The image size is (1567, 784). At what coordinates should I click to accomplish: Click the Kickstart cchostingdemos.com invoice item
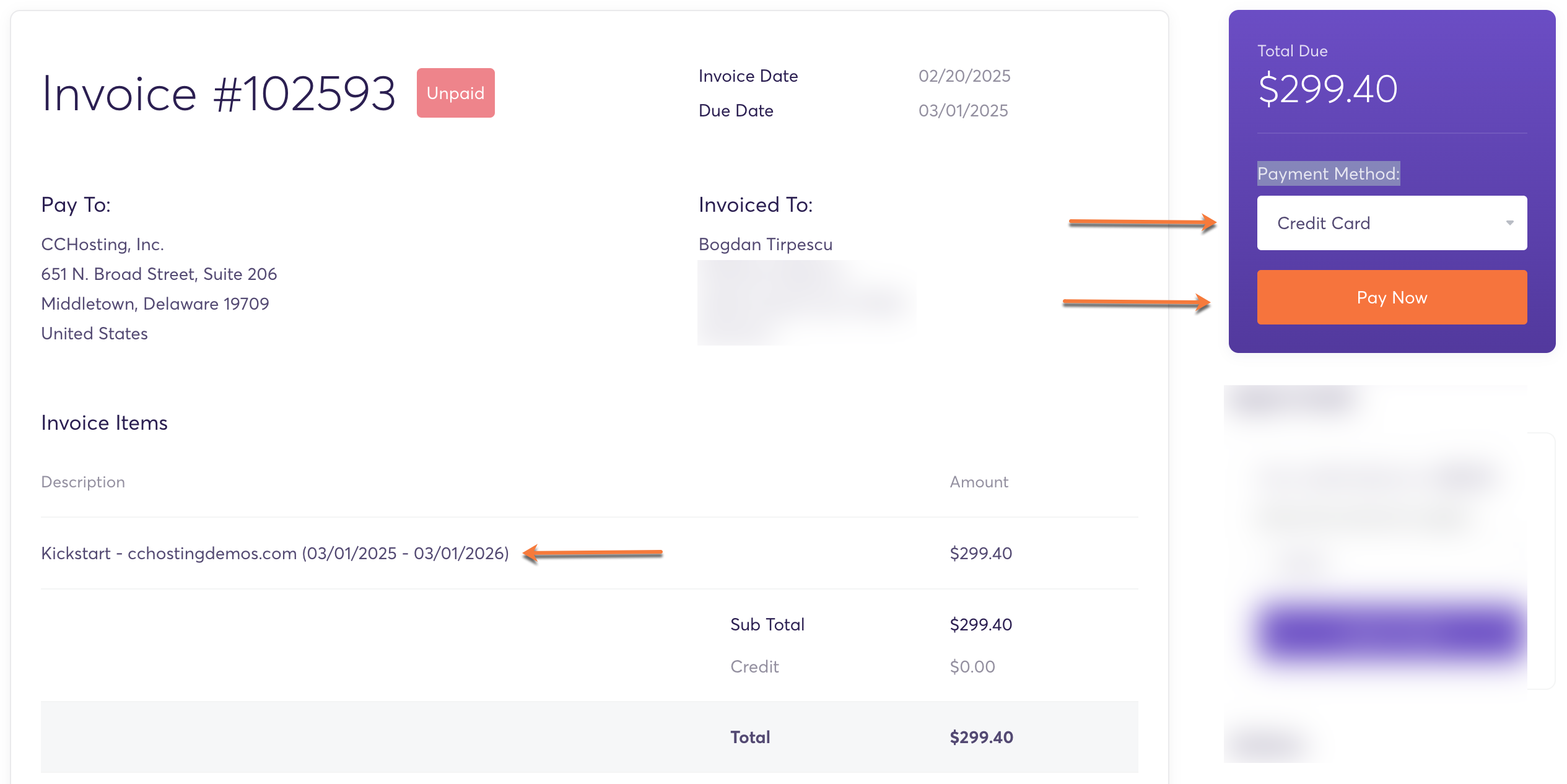pyautogui.click(x=274, y=553)
